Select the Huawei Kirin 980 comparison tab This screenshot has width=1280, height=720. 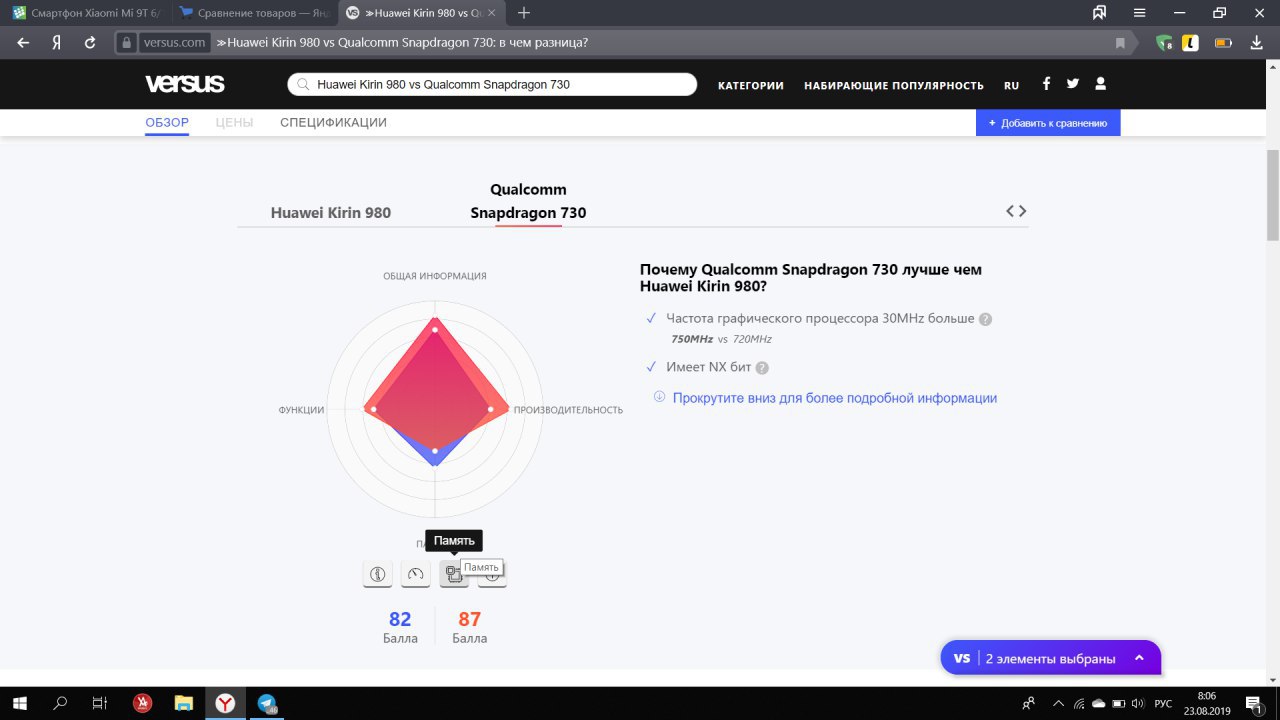click(331, 213)
